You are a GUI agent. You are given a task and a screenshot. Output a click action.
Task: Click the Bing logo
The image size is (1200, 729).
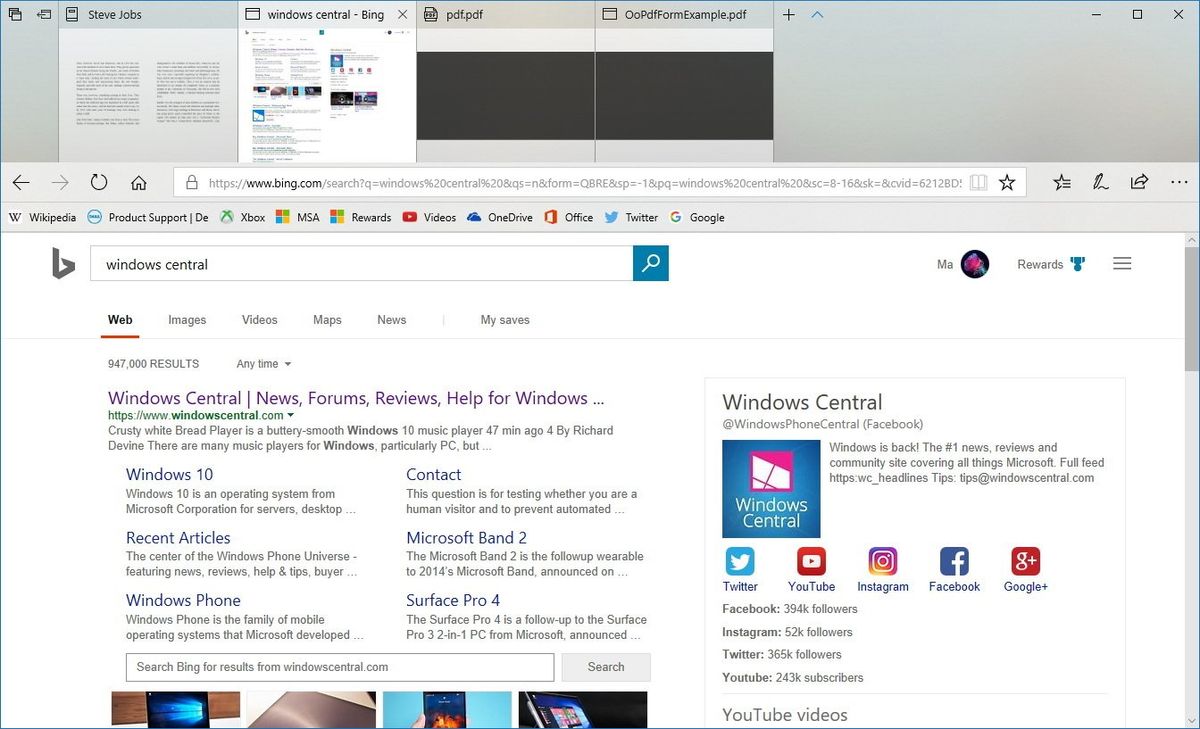(62, 263)
